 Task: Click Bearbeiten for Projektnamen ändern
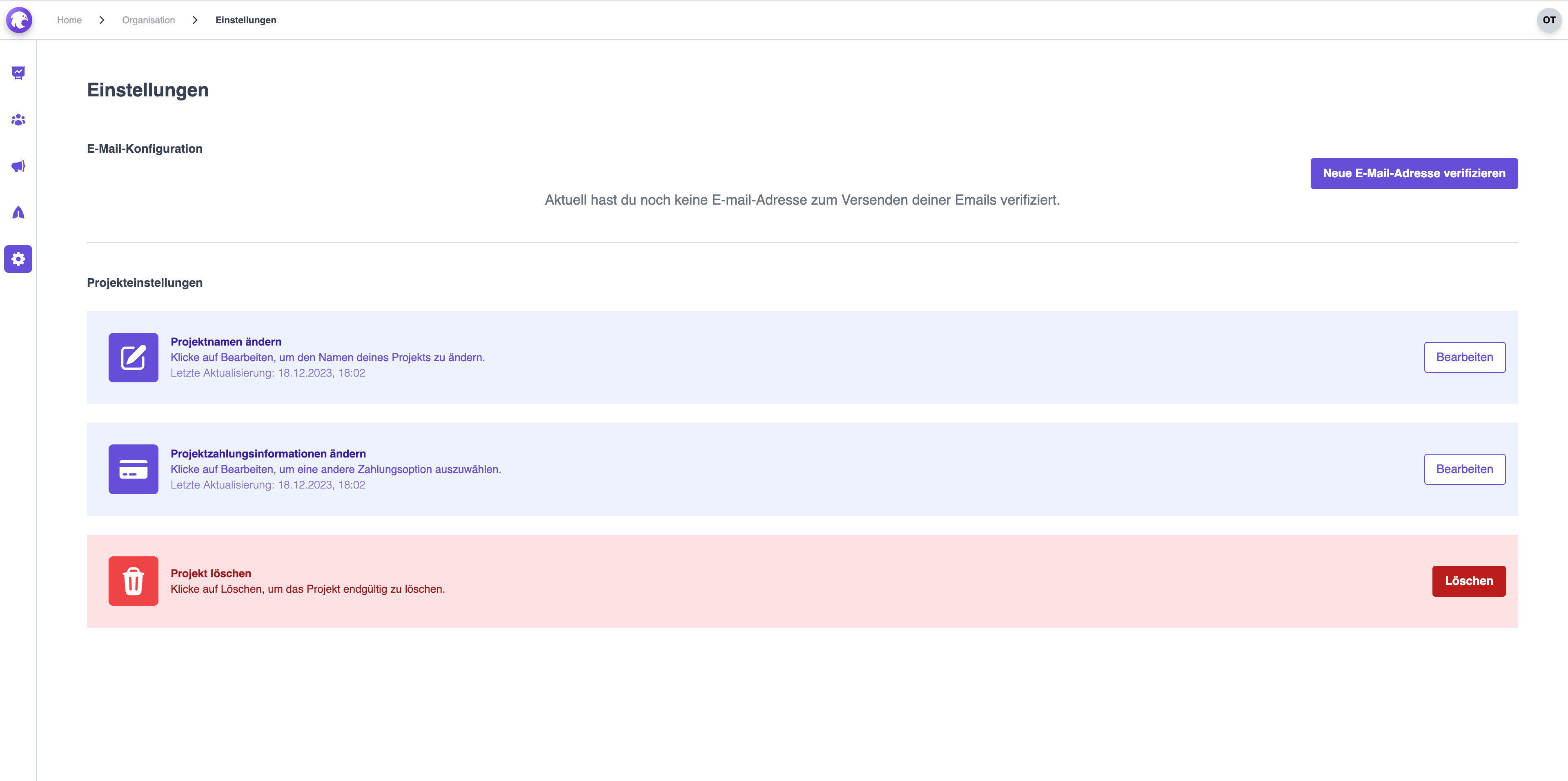click(x=1465, y=357)
